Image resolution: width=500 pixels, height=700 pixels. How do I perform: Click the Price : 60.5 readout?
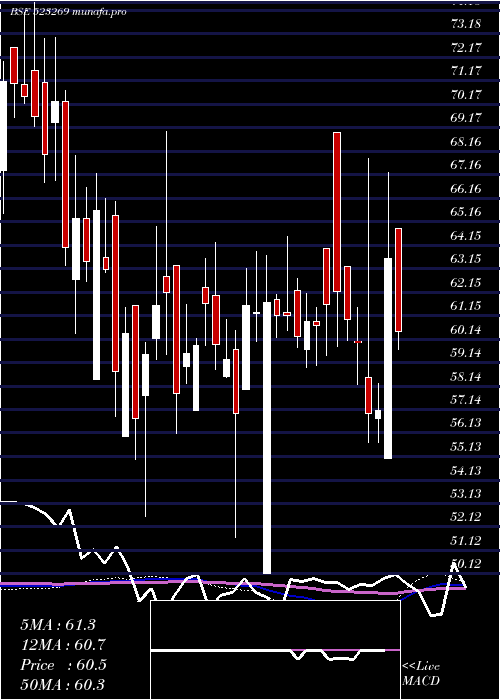(x=63, y=665)
